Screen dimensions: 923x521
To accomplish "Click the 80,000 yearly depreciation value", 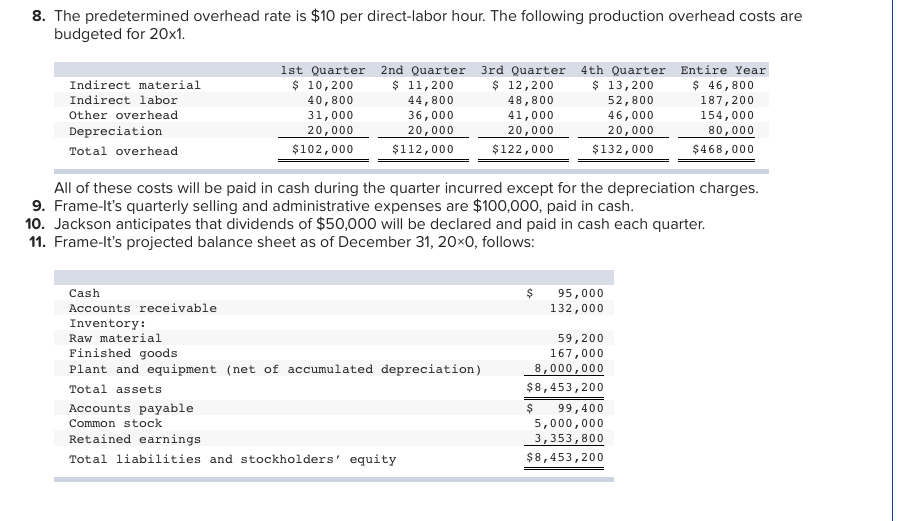I will 731,131.
